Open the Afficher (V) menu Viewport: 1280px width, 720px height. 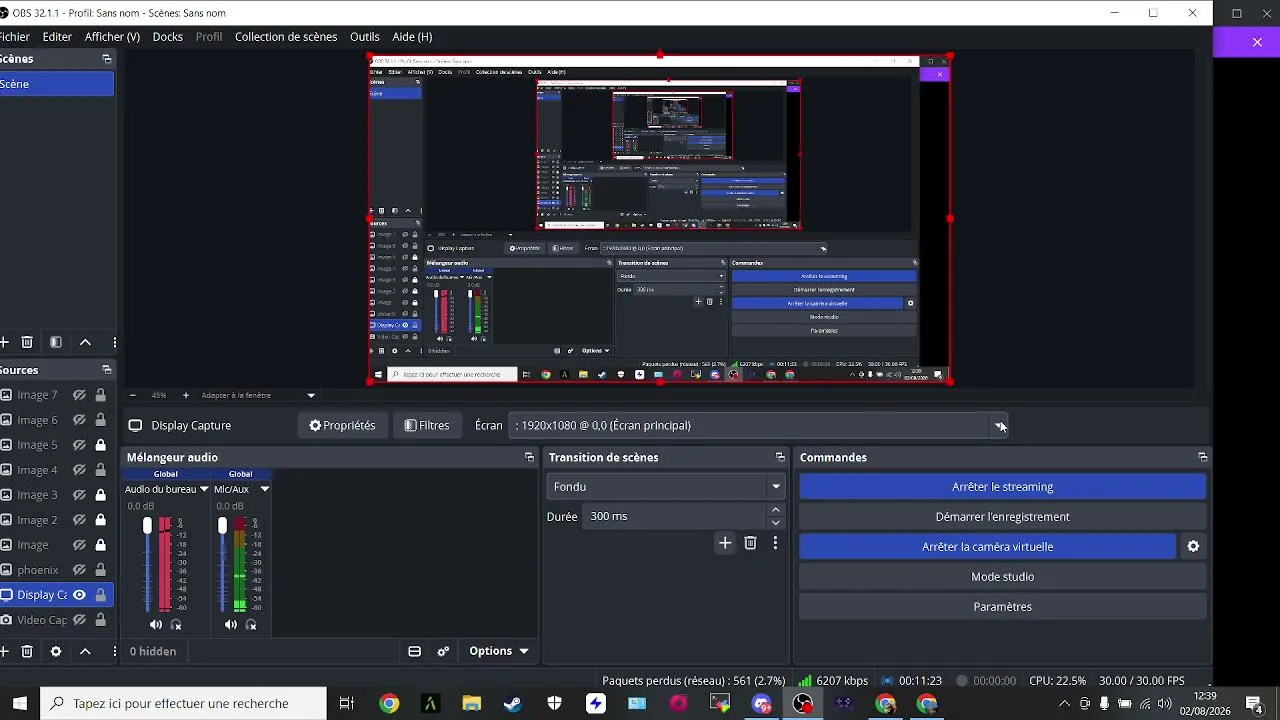tap(112, 37)
